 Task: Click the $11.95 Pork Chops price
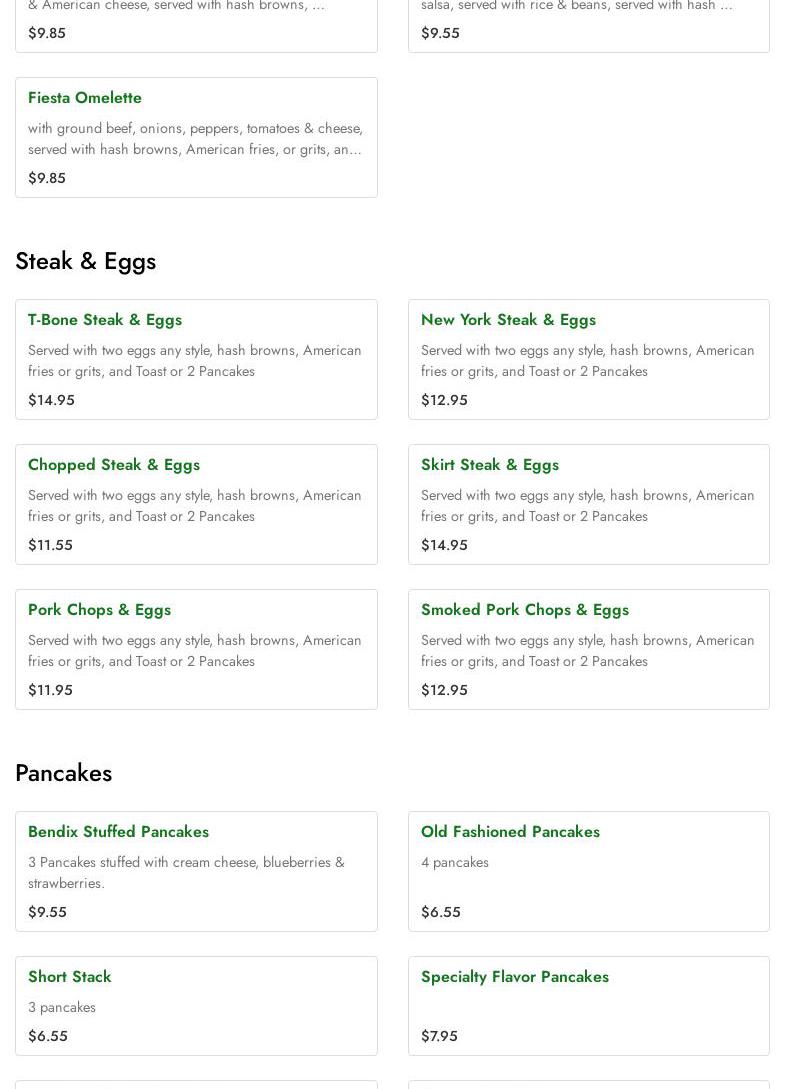[50, 690]
